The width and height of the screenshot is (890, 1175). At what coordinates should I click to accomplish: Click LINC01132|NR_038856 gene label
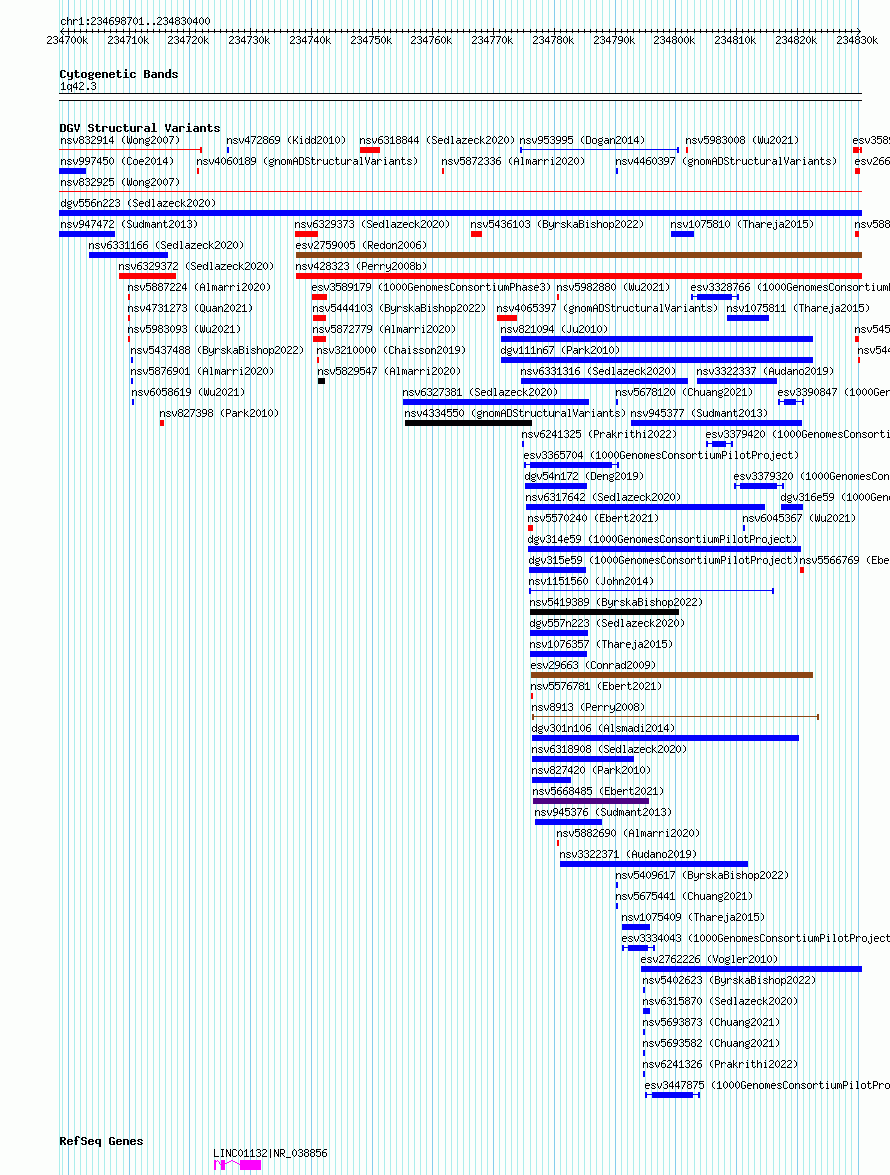(x=270, y=1153)
